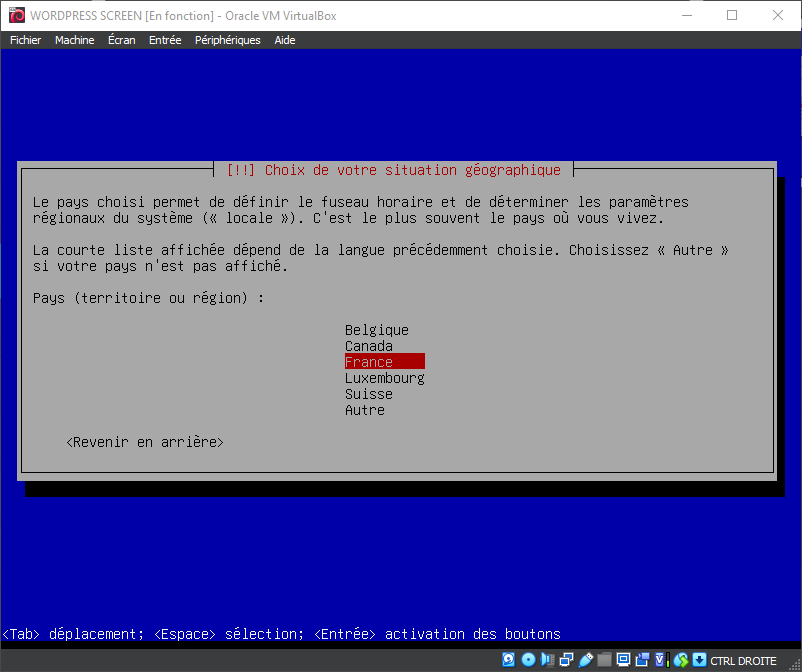
Task: Open the Périphériques menu
Action: [227, 40]
